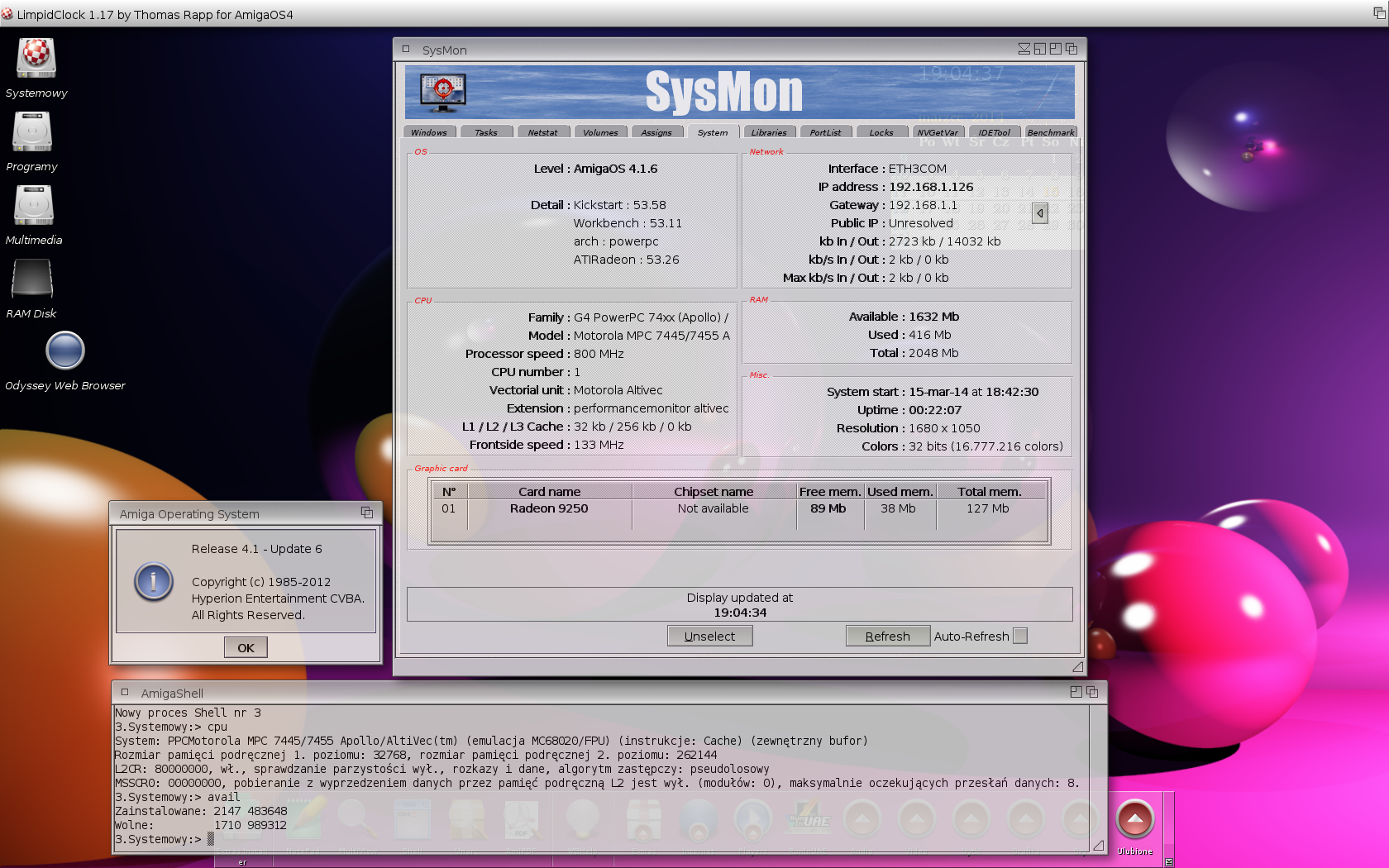The width and height of the screenshot is (1389, 868).
Task: Click the Refresh button
Action: click(888, 636)
